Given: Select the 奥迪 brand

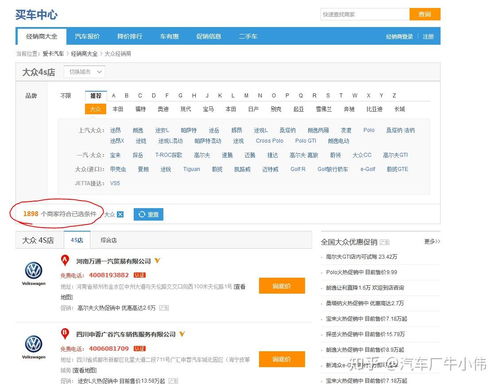Looking at the screenshot, I should pyautogui.click(x=163, y=109).
